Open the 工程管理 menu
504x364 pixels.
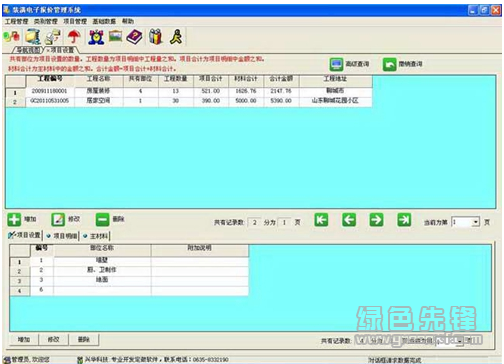[16, 21]
